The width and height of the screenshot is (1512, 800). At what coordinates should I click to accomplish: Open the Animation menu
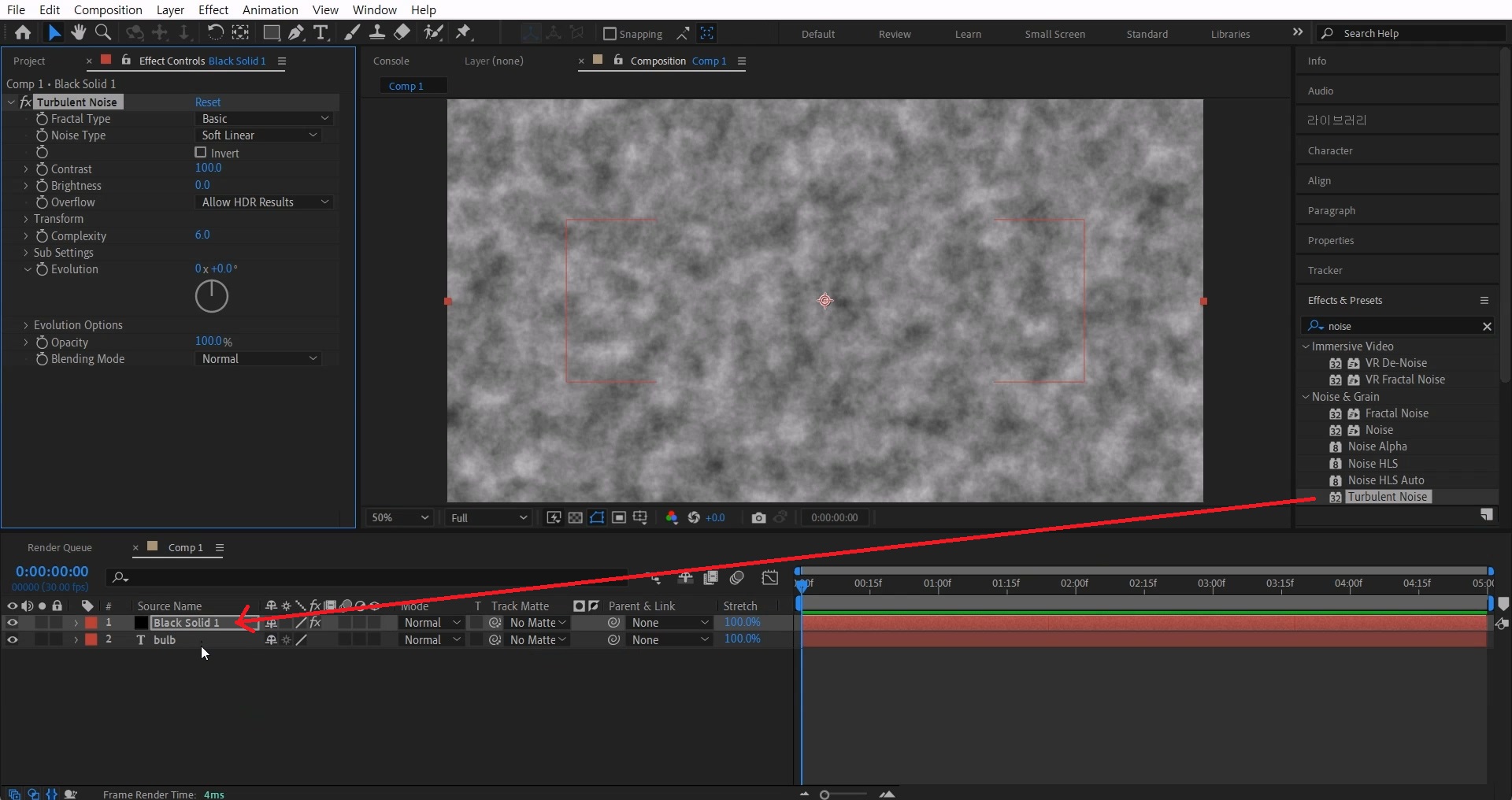click(x=270, y=9)
